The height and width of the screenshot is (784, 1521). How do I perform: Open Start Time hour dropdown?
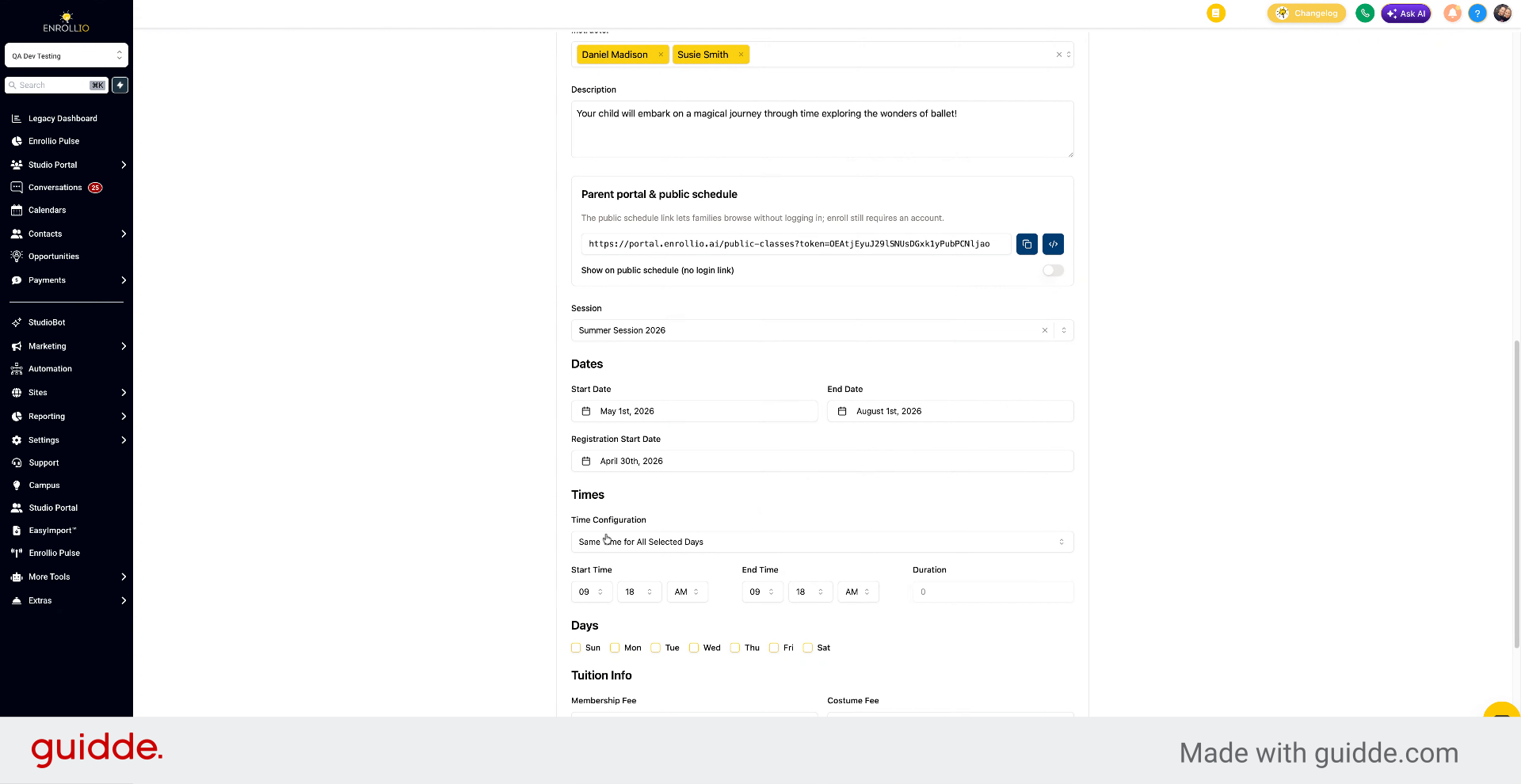click(x=592, y=592)
